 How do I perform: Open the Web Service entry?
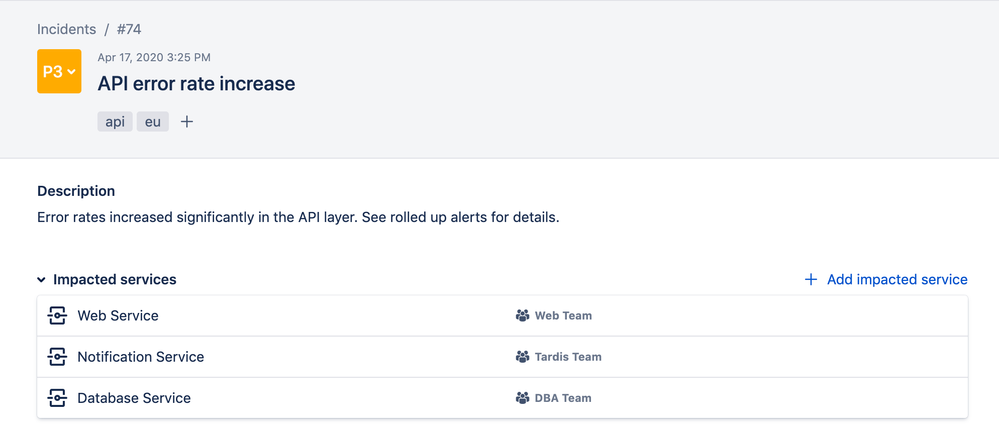click(x=118, y=316)
